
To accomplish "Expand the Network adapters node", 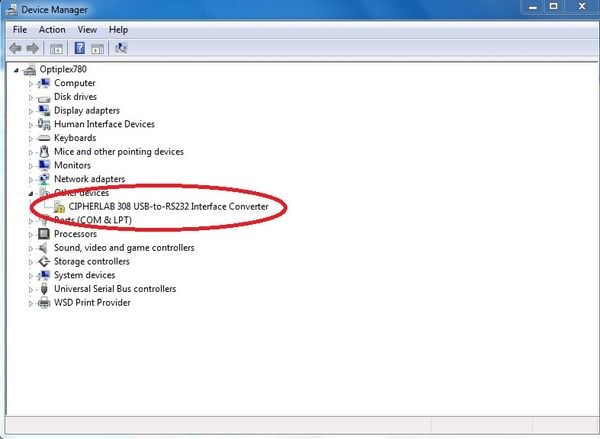I will point(31,180).
